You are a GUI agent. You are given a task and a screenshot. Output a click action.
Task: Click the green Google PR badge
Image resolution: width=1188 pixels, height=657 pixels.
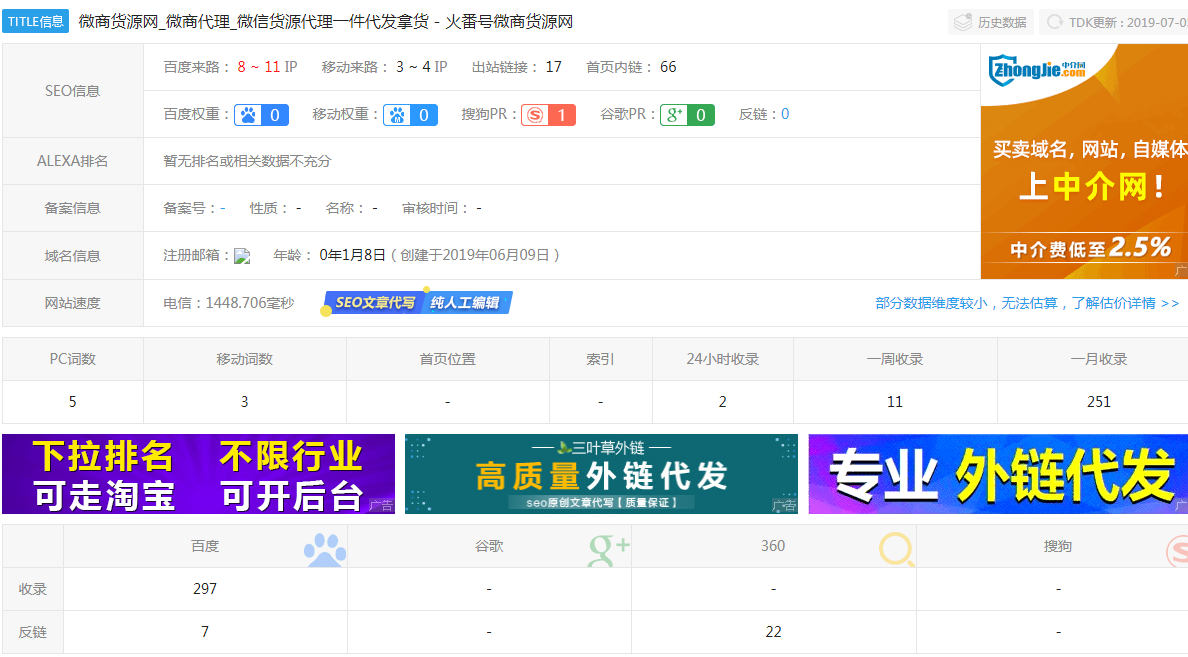tap(687, 115)
